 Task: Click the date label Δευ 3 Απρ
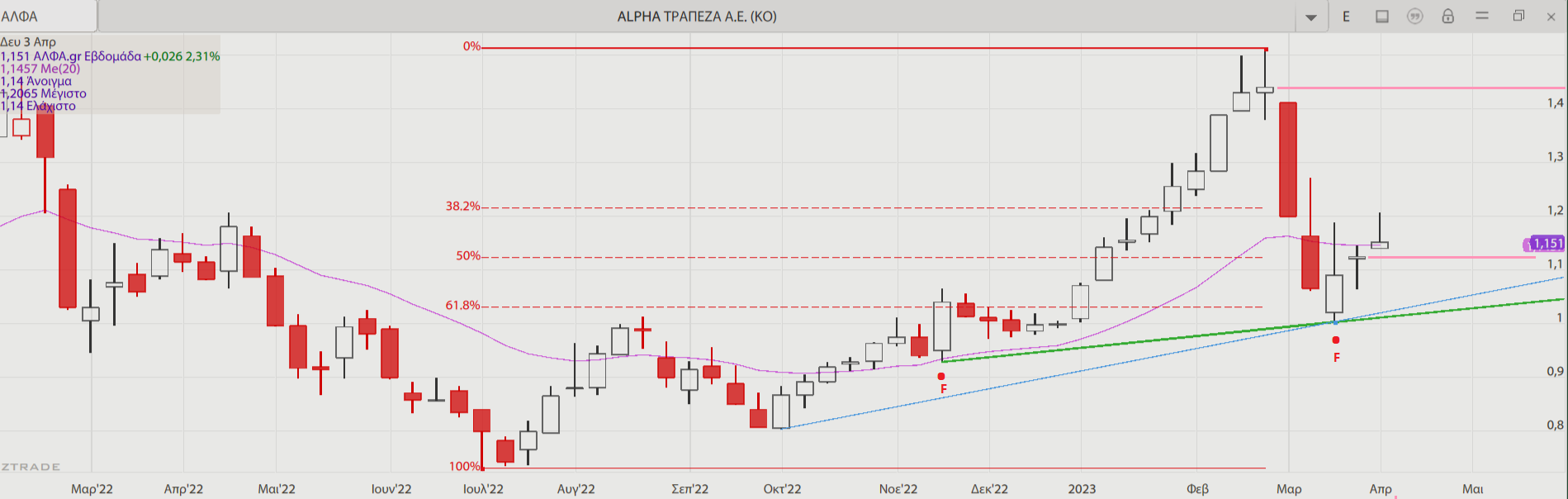pyautogui.click(x=29, y=42)
